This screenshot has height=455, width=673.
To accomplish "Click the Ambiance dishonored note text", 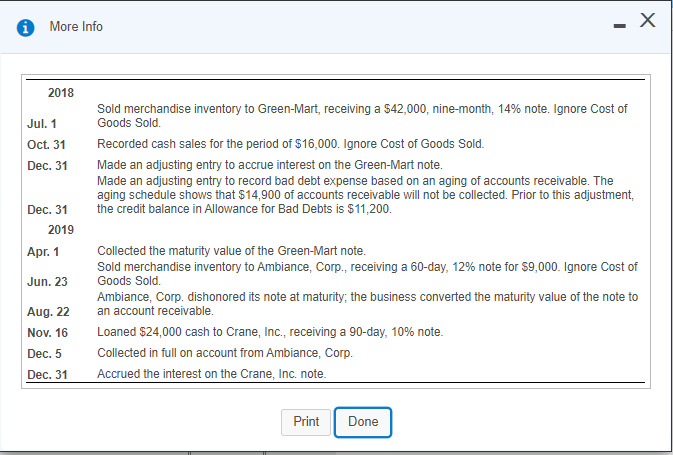I will coord(367,304).
